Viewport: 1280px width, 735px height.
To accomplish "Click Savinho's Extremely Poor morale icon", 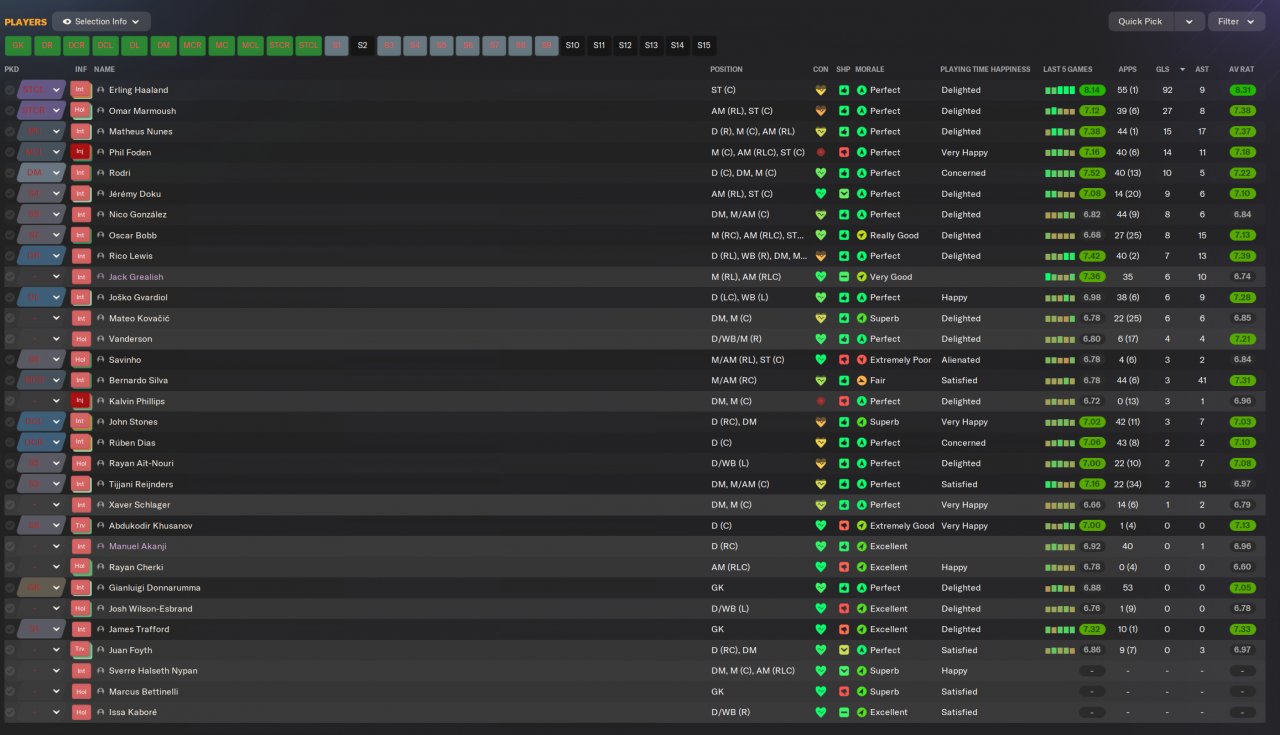I will click(x=862, y=360).
